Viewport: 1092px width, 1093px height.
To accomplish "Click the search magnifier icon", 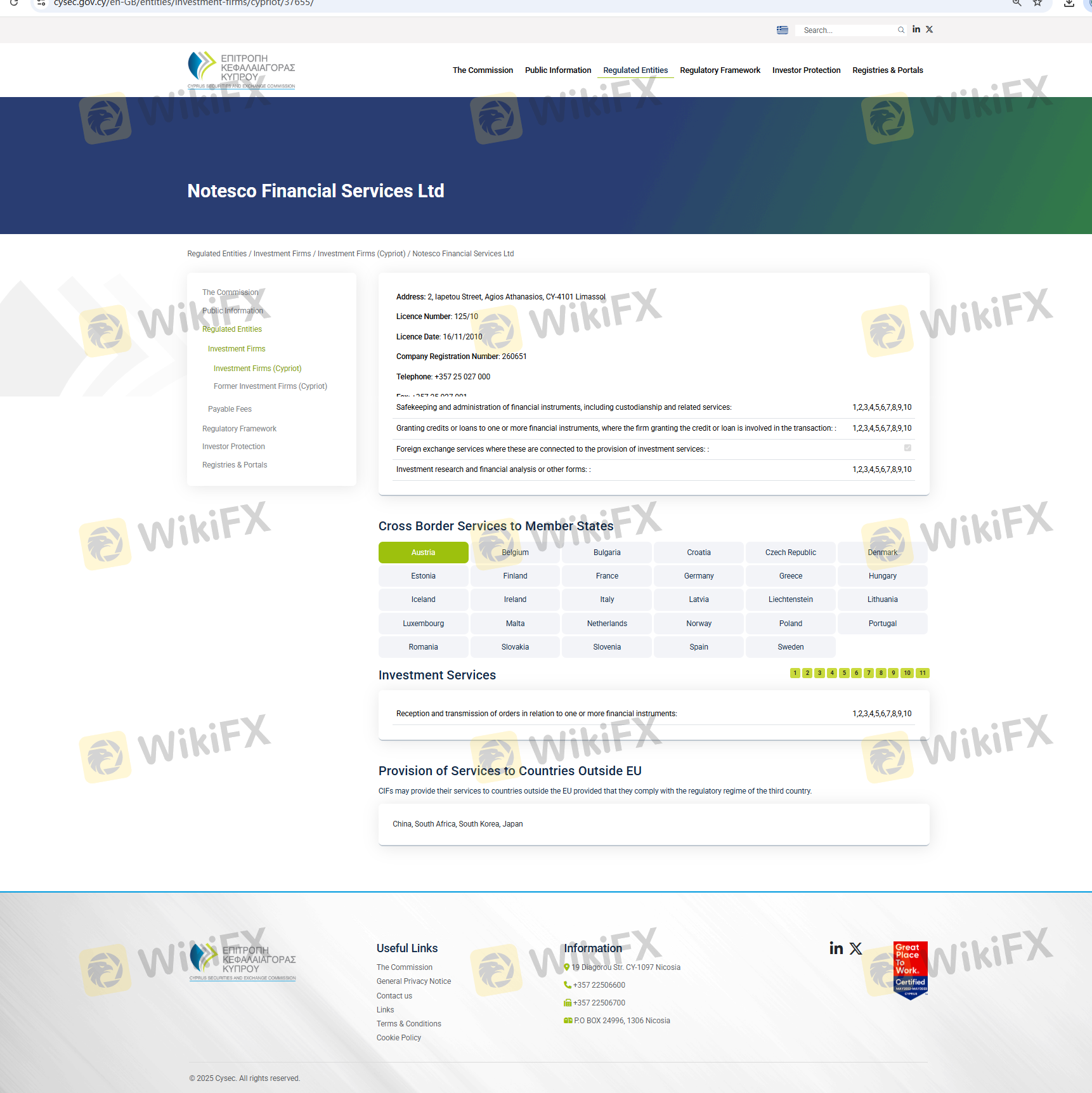I will tap(901, 30).
